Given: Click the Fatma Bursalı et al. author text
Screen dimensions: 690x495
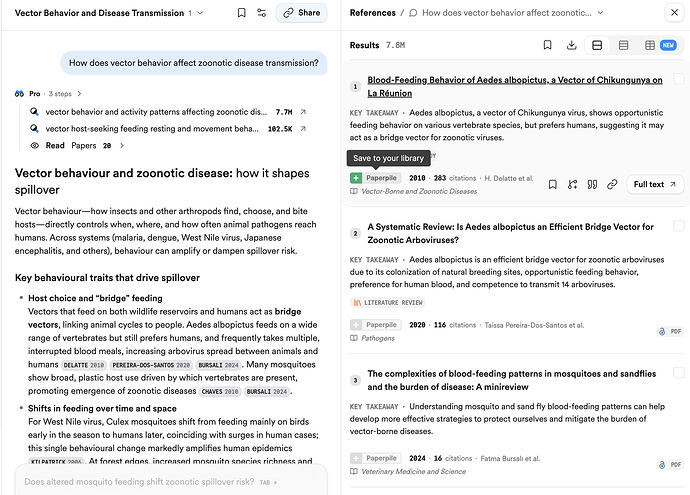Looking at the screenshot, I should (x=510, y=458).
